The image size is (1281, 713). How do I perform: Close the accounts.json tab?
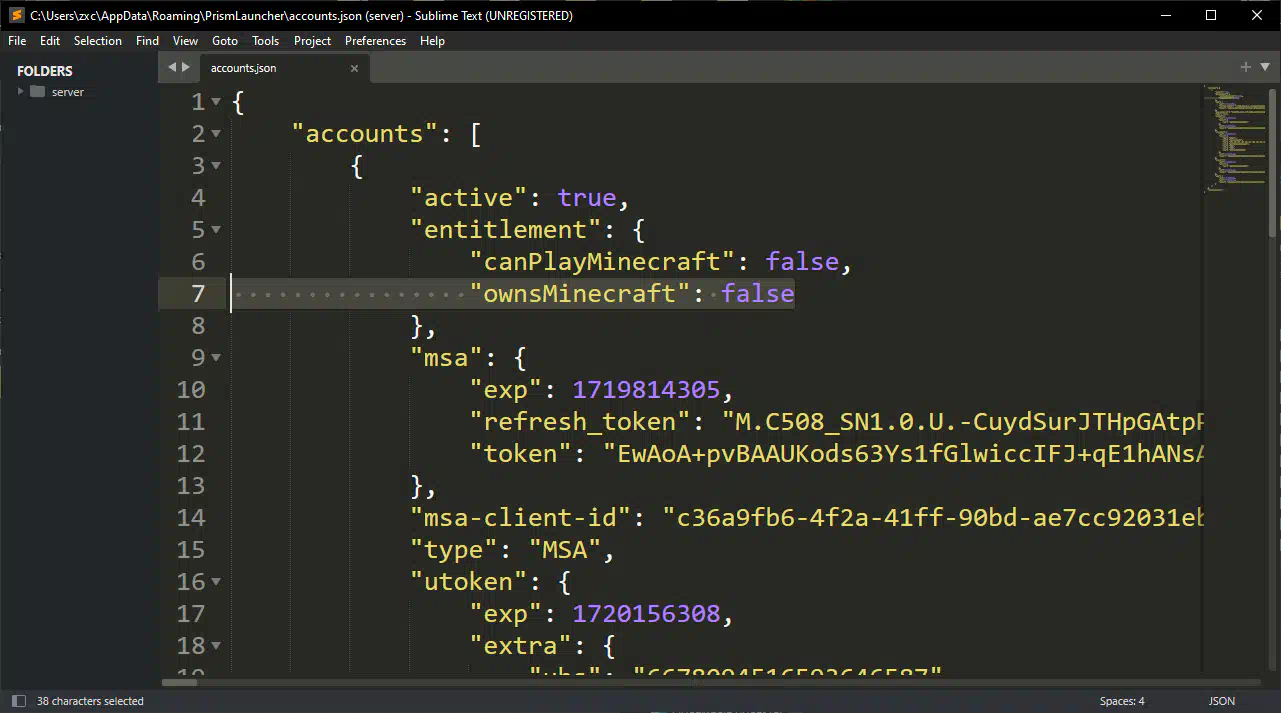(354, 68)
